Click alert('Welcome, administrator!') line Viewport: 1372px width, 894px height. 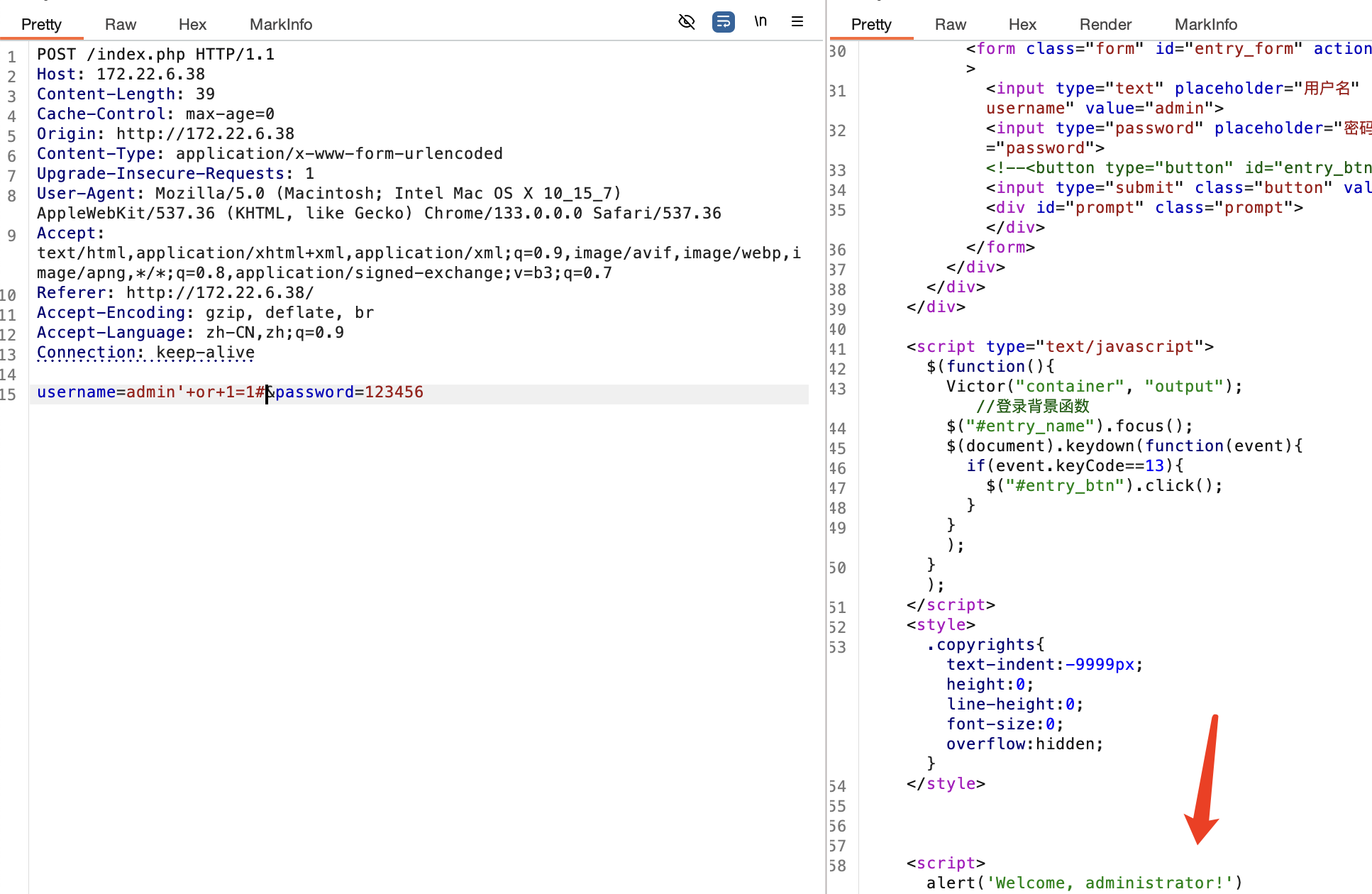point(1084,883)
